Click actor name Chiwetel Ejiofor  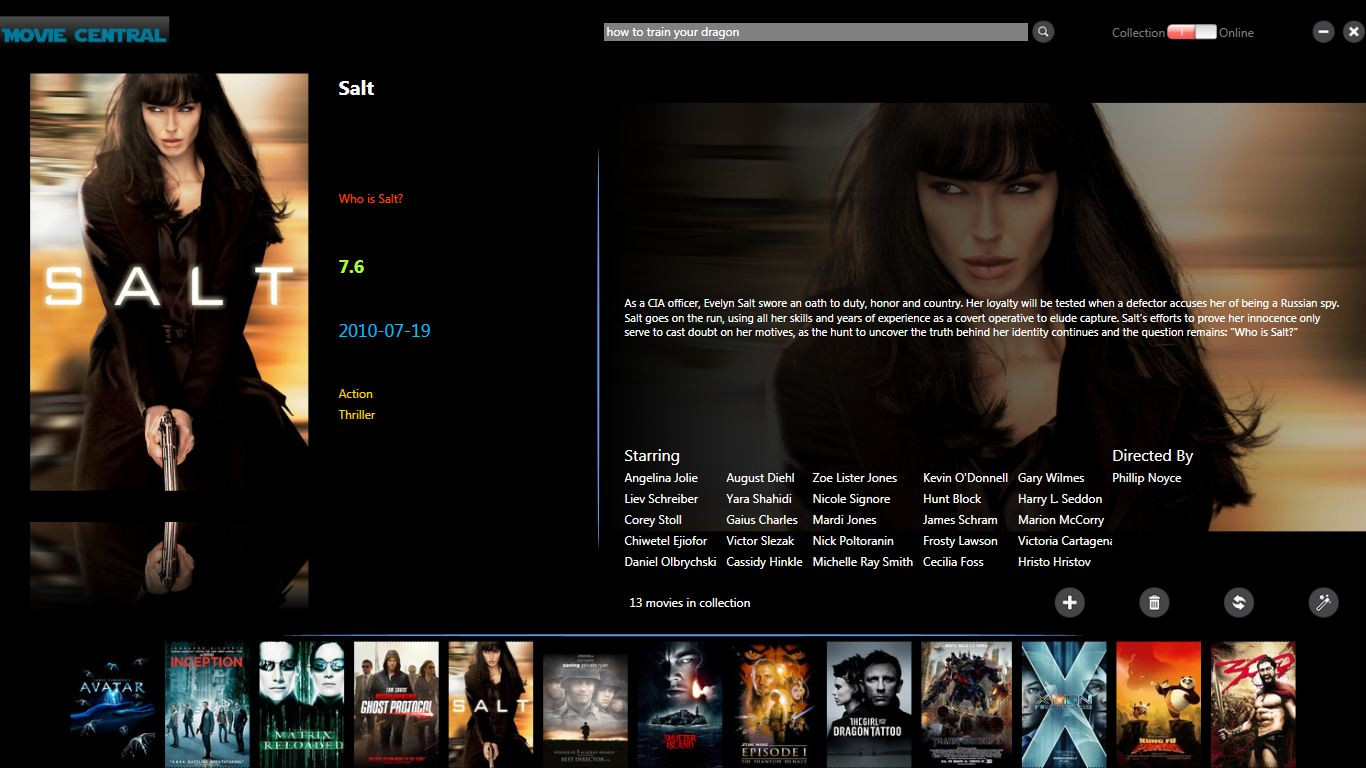665,541
